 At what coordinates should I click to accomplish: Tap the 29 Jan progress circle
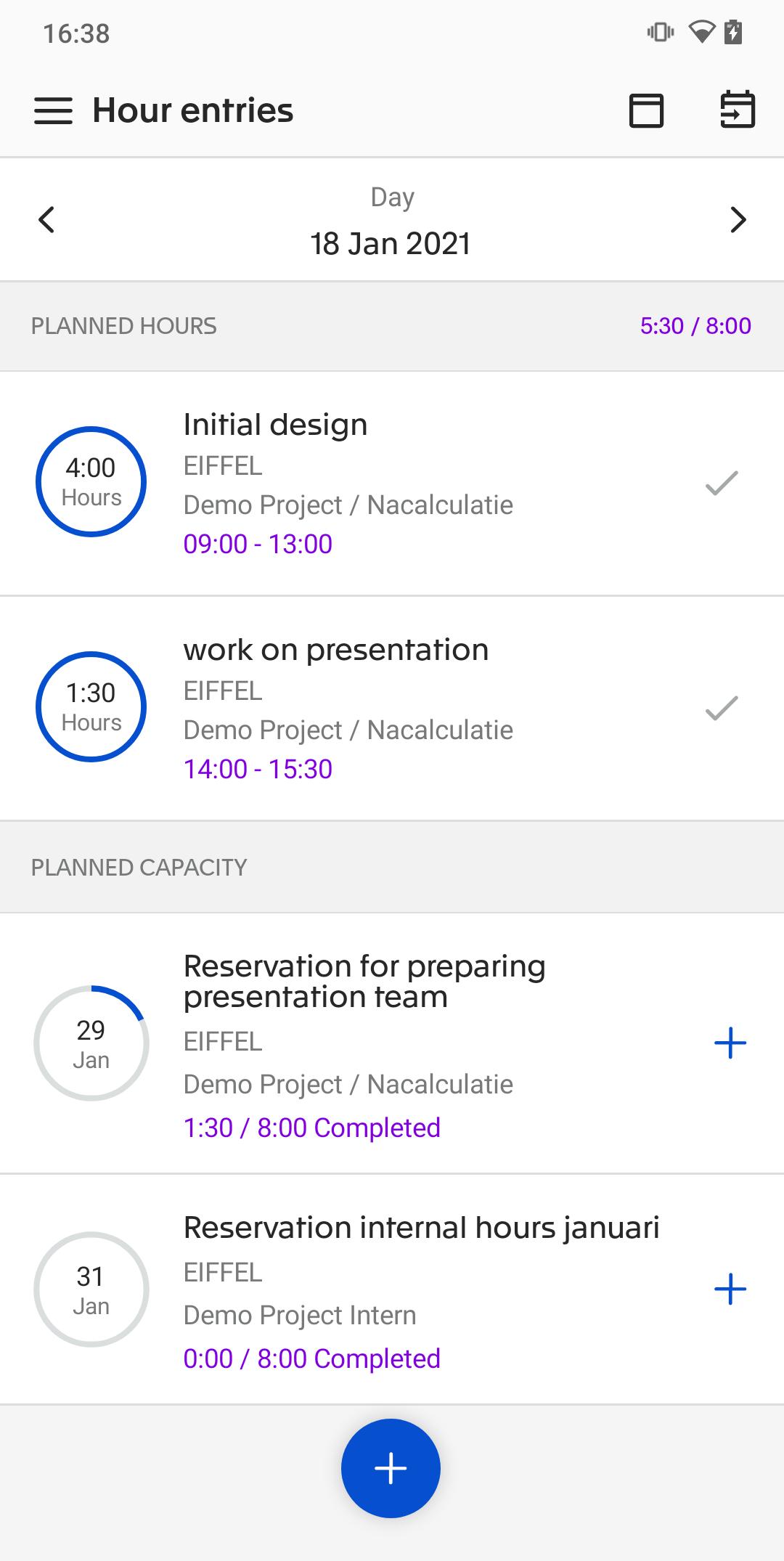pyautogui.click(x=91, y=1043)
